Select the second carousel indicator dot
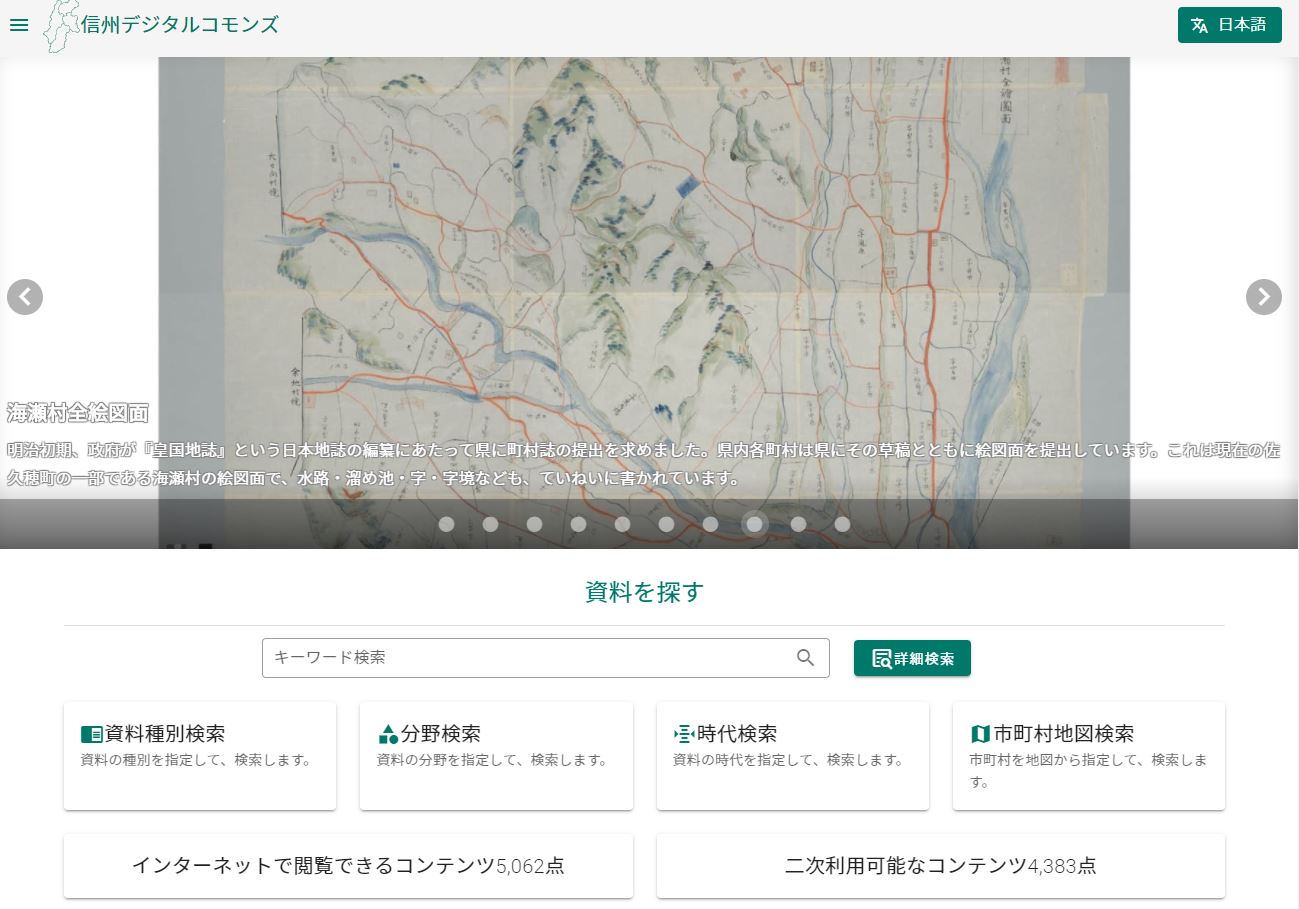Viewport: 1299px width, 909px height. coord(490,524)
